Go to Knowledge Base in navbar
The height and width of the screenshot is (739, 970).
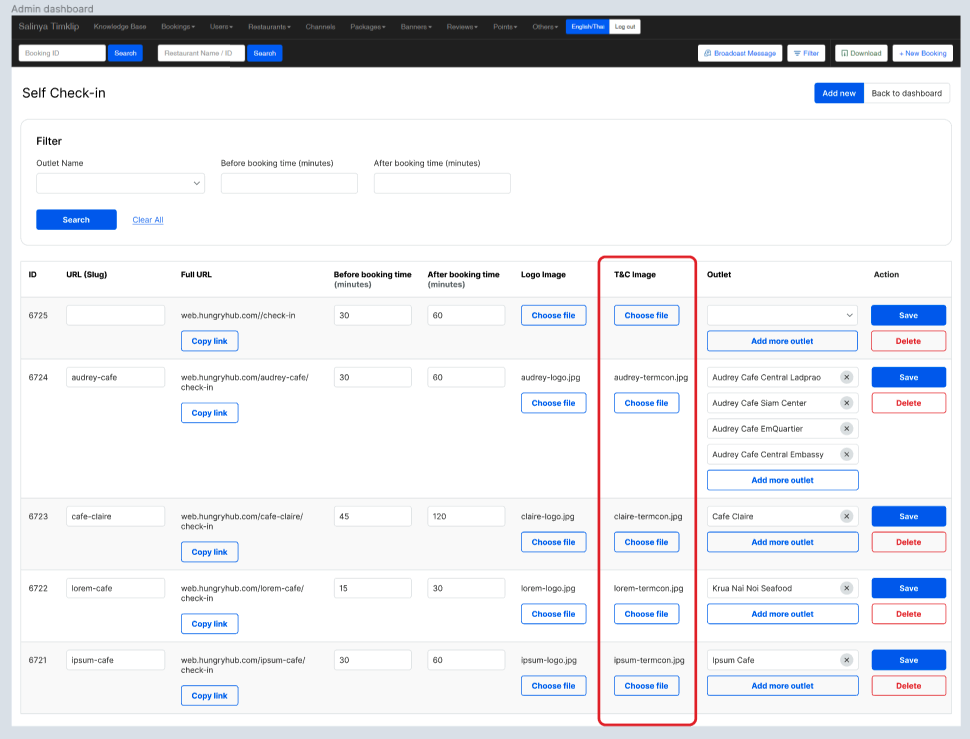pyautogui.click(x=119, y=27)
